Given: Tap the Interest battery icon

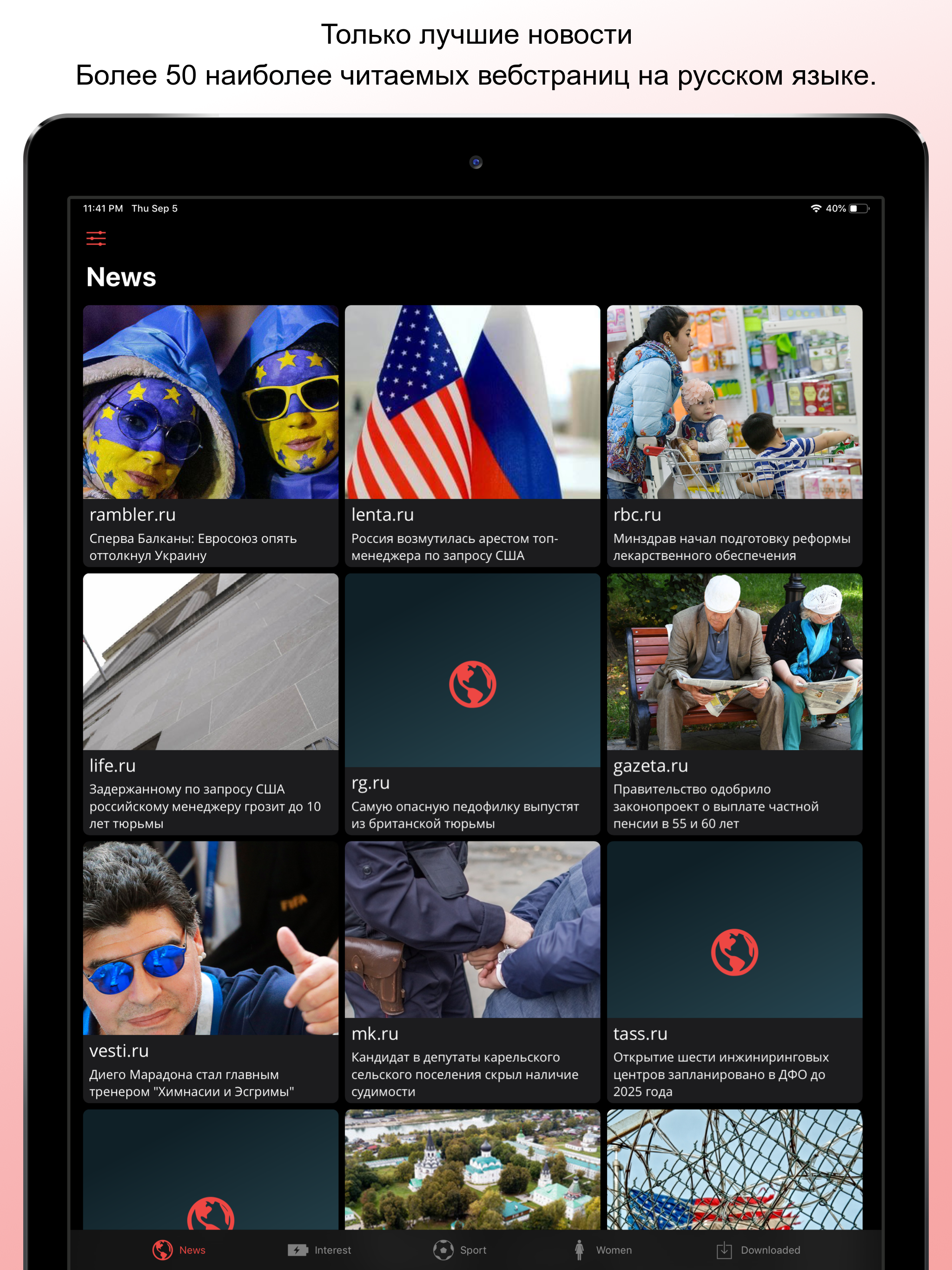Looking at the screenshot, I should 297,1250.
